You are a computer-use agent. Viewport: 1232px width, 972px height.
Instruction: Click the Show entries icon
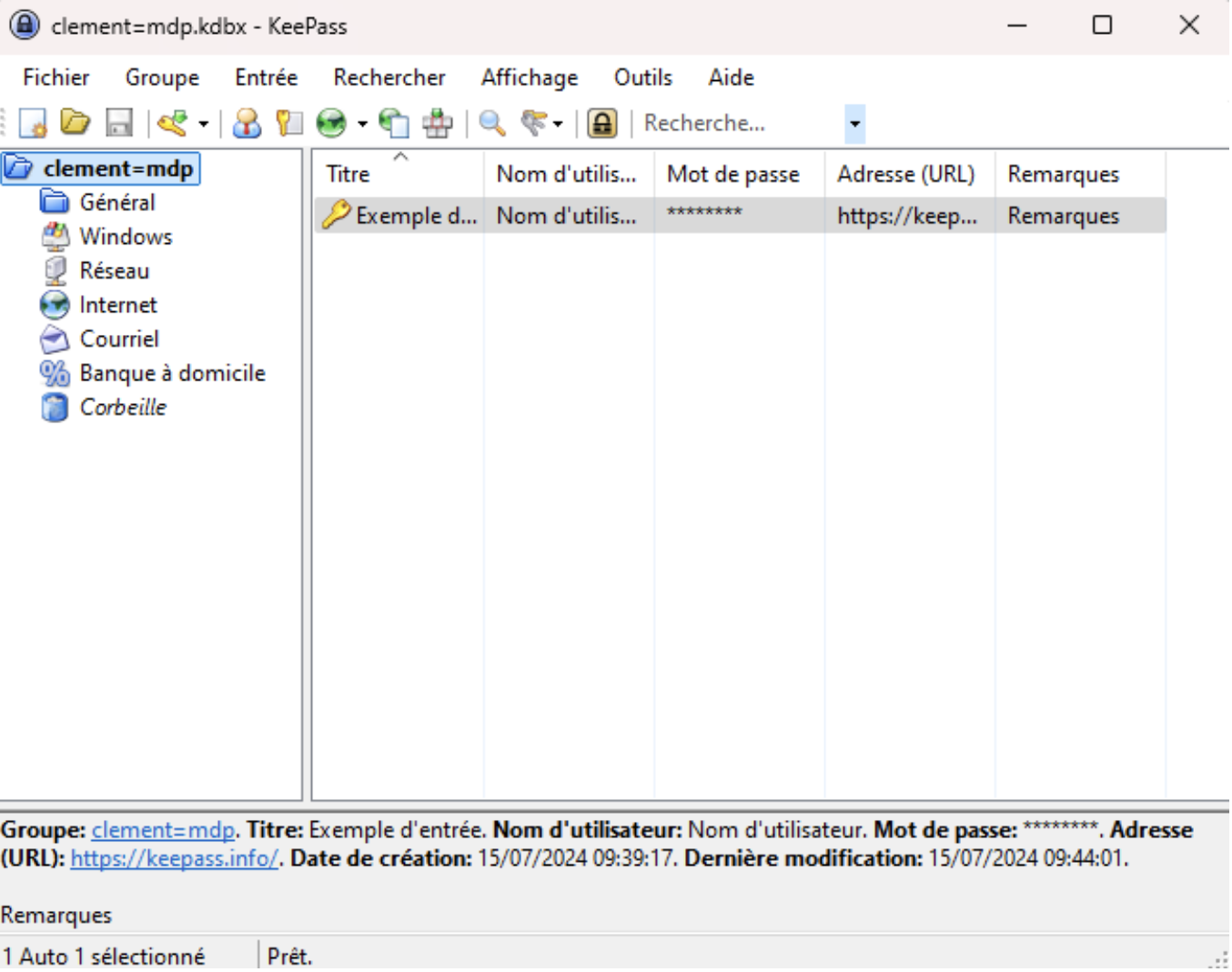535,123
